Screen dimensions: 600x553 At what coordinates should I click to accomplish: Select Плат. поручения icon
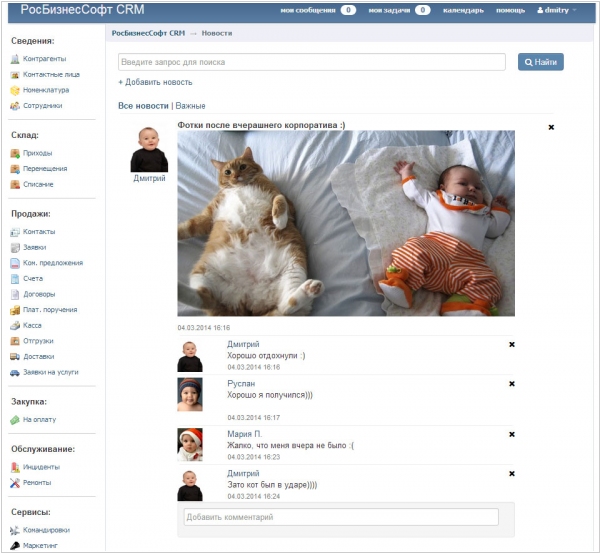coord(15,310)
